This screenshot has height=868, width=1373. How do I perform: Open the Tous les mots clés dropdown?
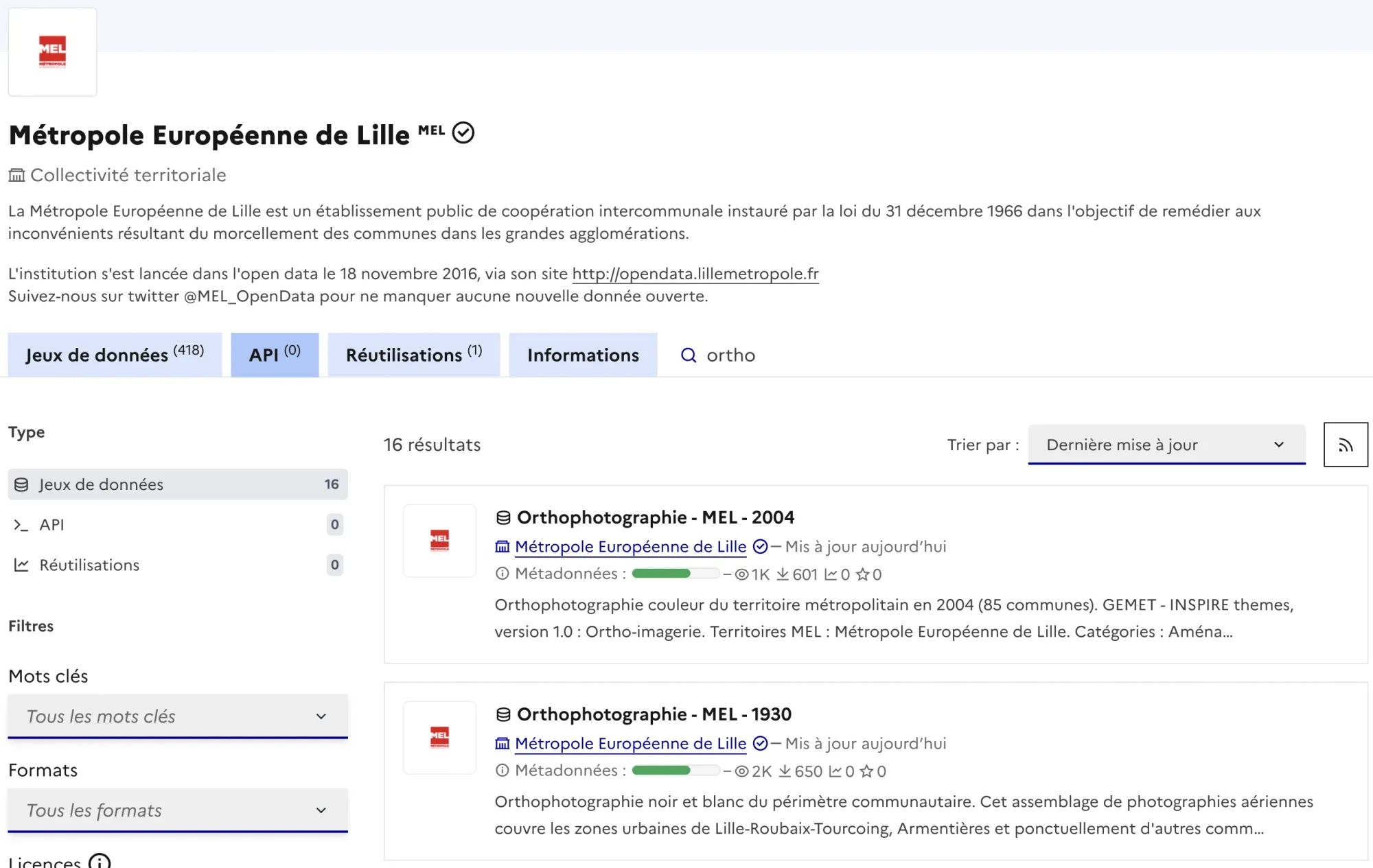coord(178,716)
